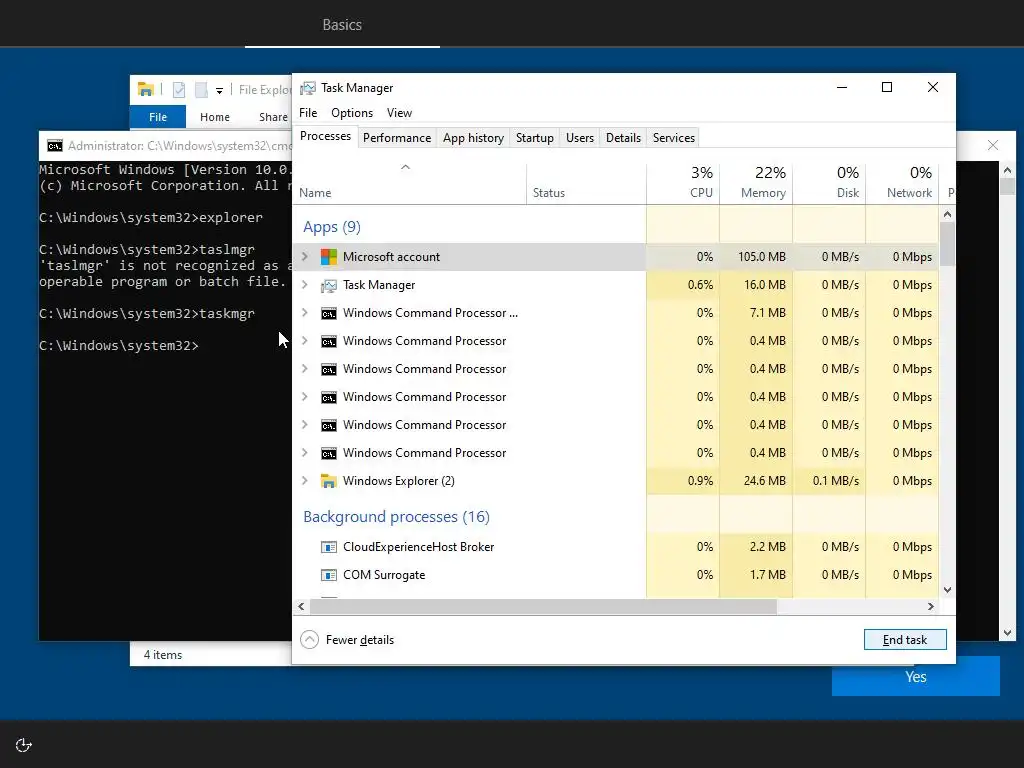
Task: Sort by the CPU column header
Action: (683, 183)
